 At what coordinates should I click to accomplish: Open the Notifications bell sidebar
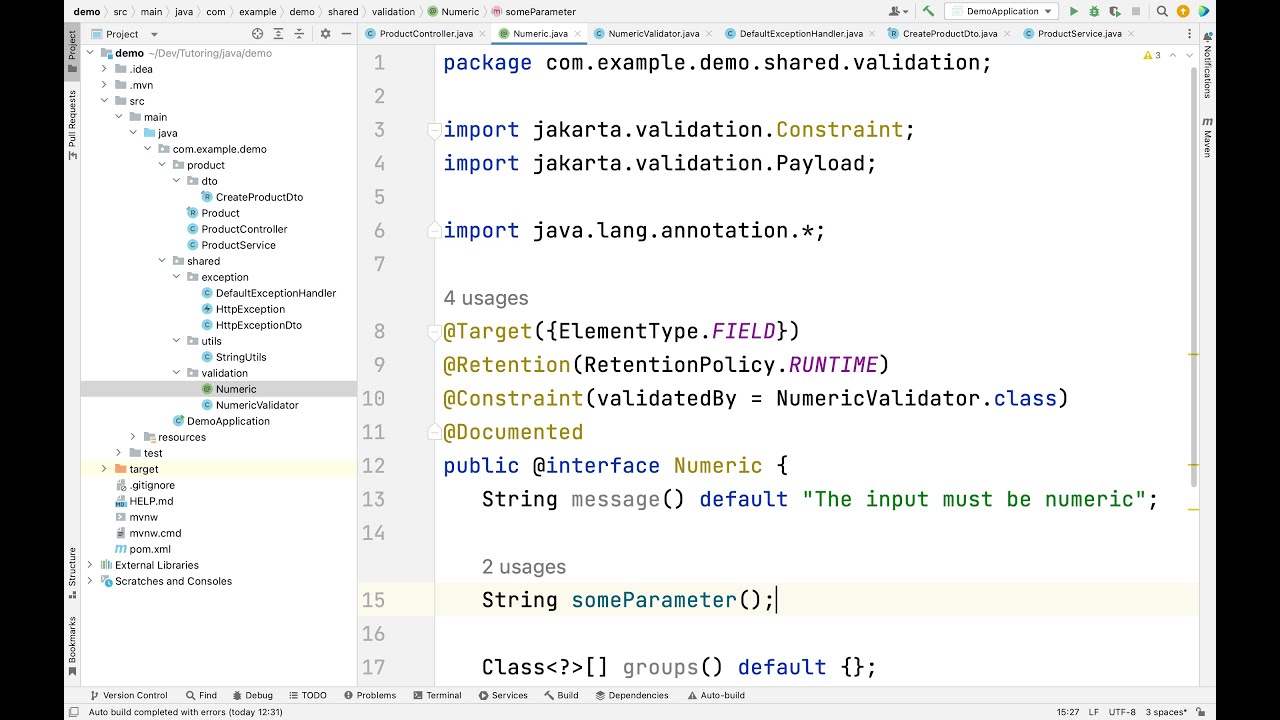[x=1208, y=66]
